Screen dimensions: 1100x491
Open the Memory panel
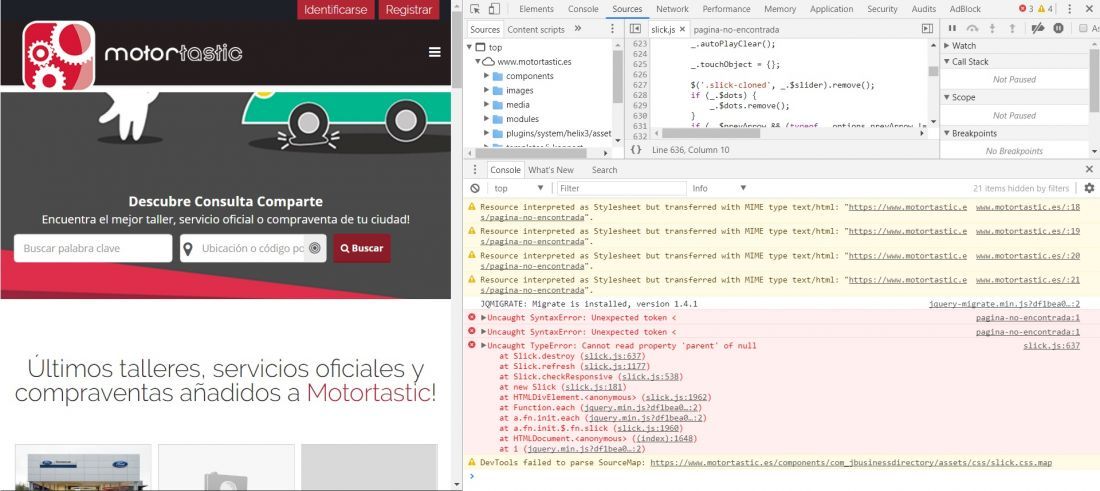tap(779, 9)
